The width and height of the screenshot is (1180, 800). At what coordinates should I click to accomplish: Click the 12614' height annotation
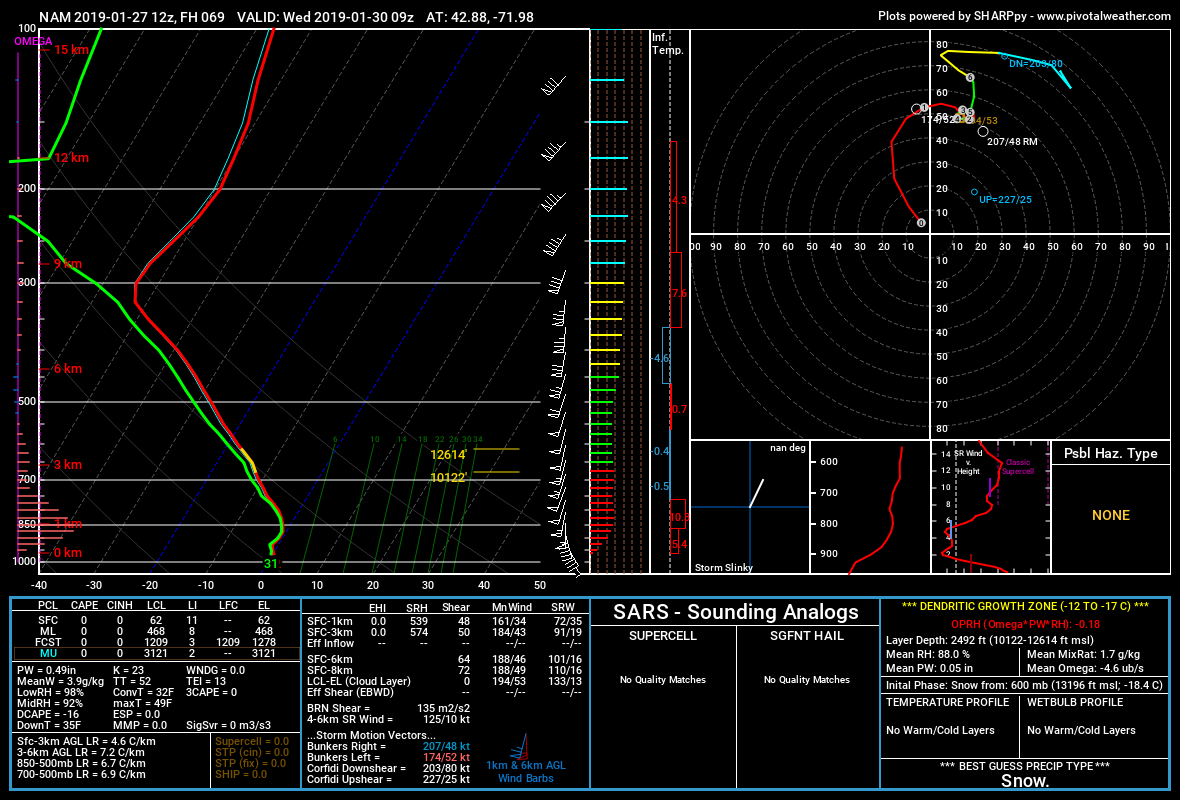(449, 455)
